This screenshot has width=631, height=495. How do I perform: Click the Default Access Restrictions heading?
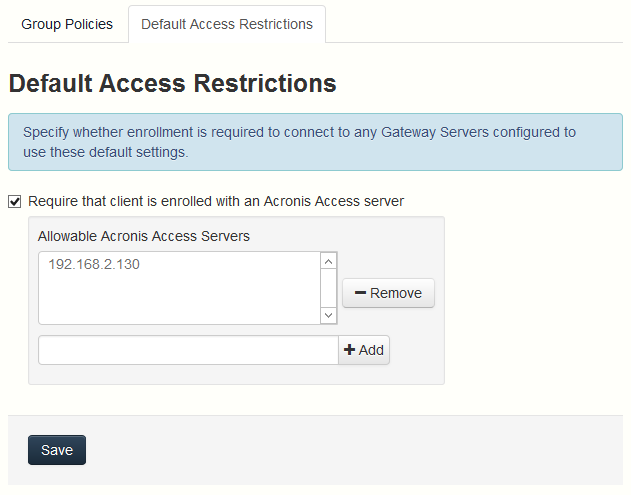(173, 83)
